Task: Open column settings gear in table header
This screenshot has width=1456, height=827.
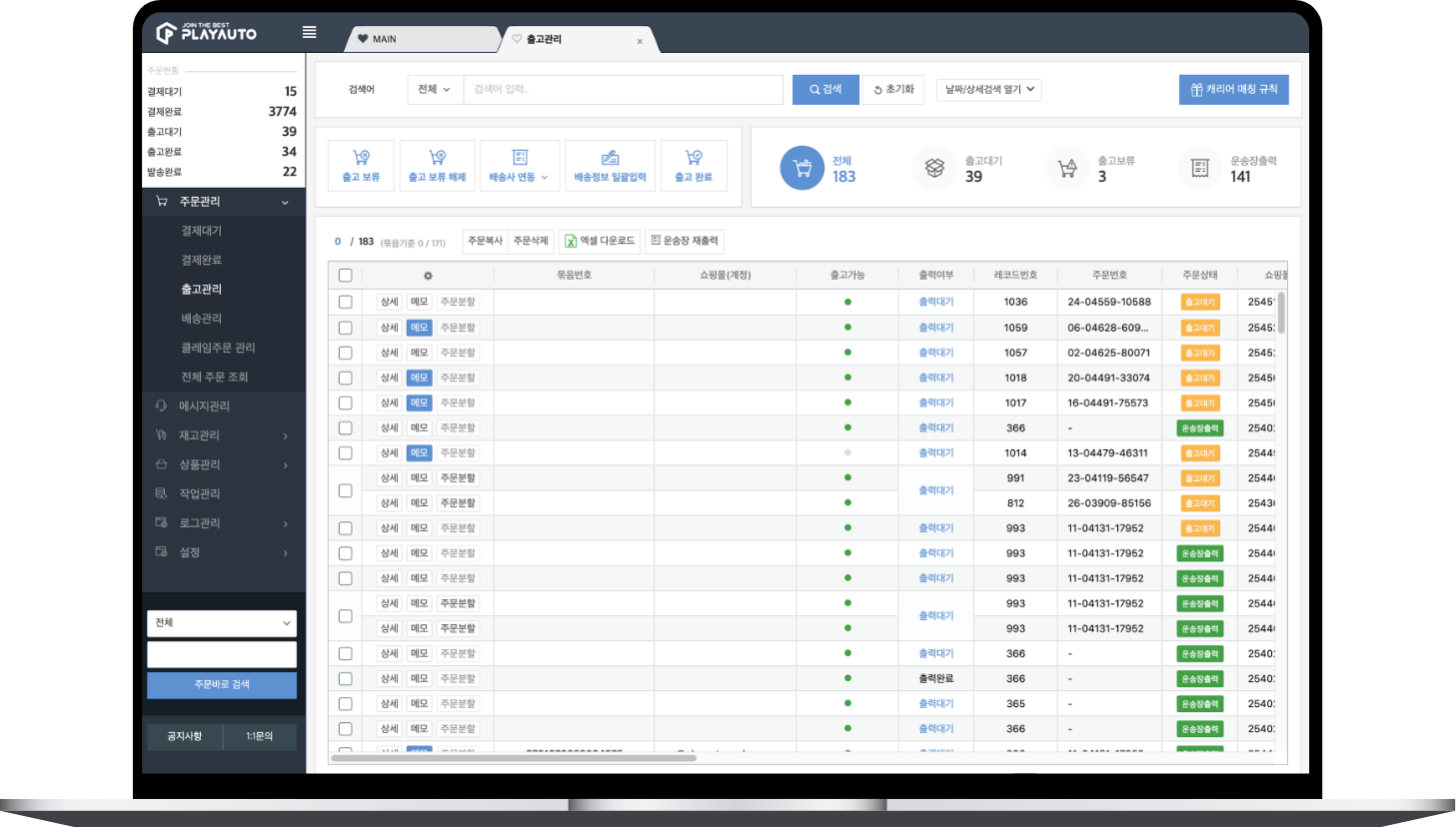Action: 428,276
